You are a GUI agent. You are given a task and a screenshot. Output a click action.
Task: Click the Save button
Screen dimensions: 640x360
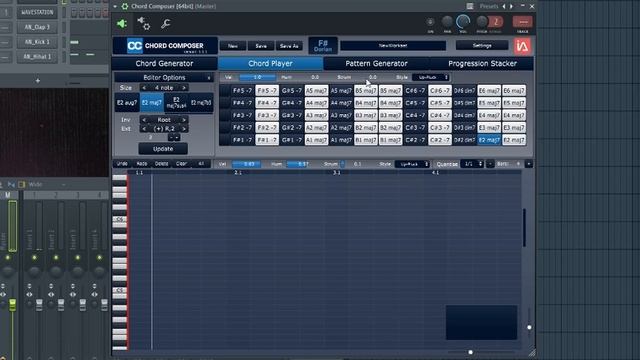click(x=261, y=46)
